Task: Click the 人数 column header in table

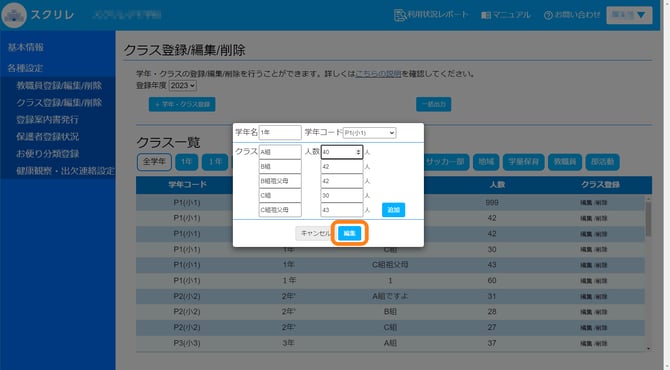Action: pos(497,185)
